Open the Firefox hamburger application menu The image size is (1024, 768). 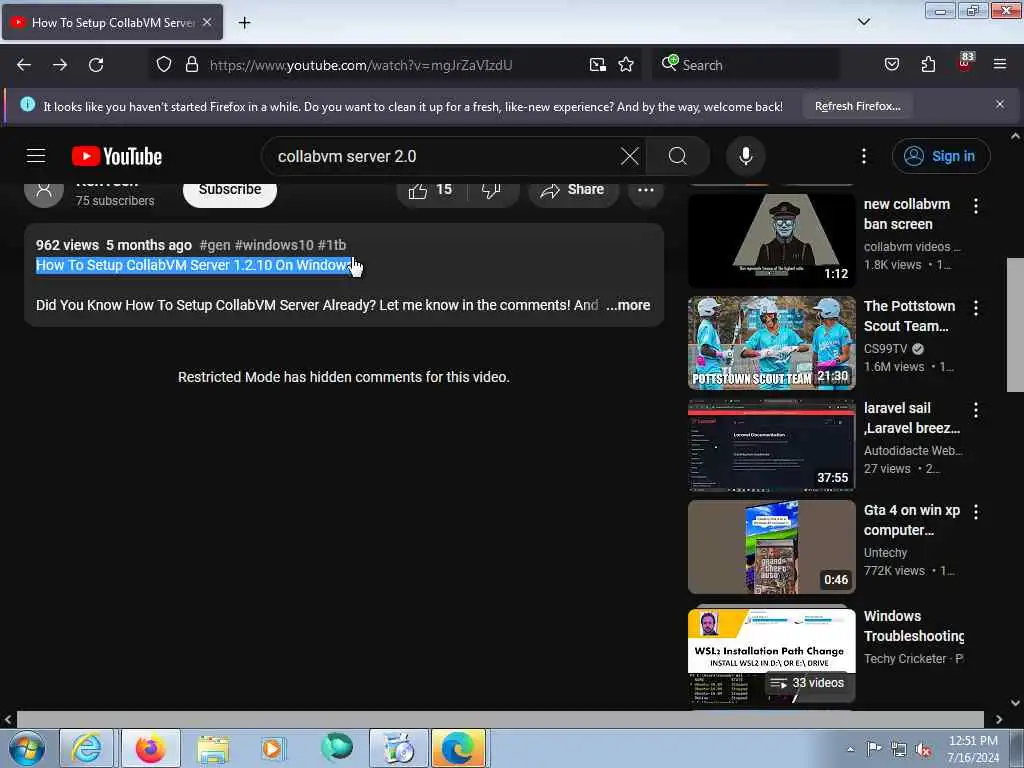tap(1000, 65)
